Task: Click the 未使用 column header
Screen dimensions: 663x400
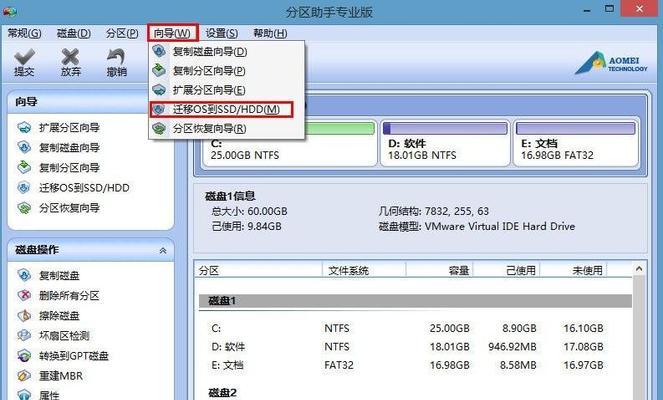Action: 573,270
